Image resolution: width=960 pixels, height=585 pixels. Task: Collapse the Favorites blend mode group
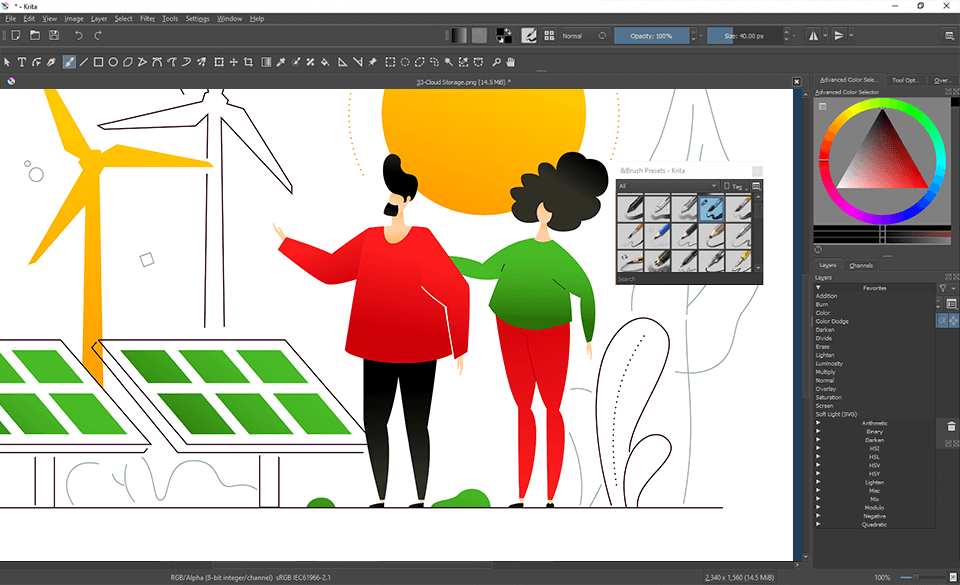[818, 288]
